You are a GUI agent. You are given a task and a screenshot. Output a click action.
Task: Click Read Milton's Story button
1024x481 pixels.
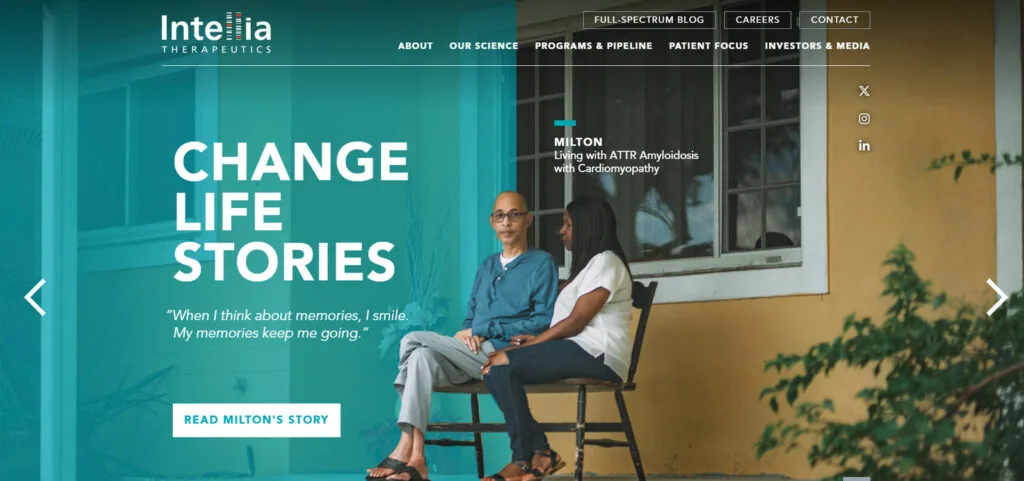(x=257, y=420)
